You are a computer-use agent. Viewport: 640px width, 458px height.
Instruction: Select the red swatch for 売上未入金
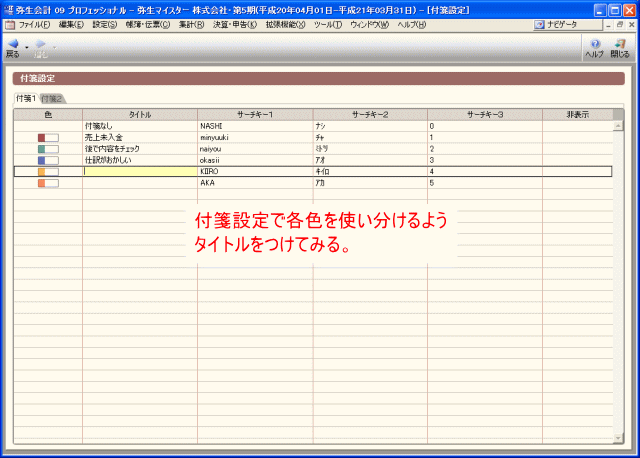48,138
